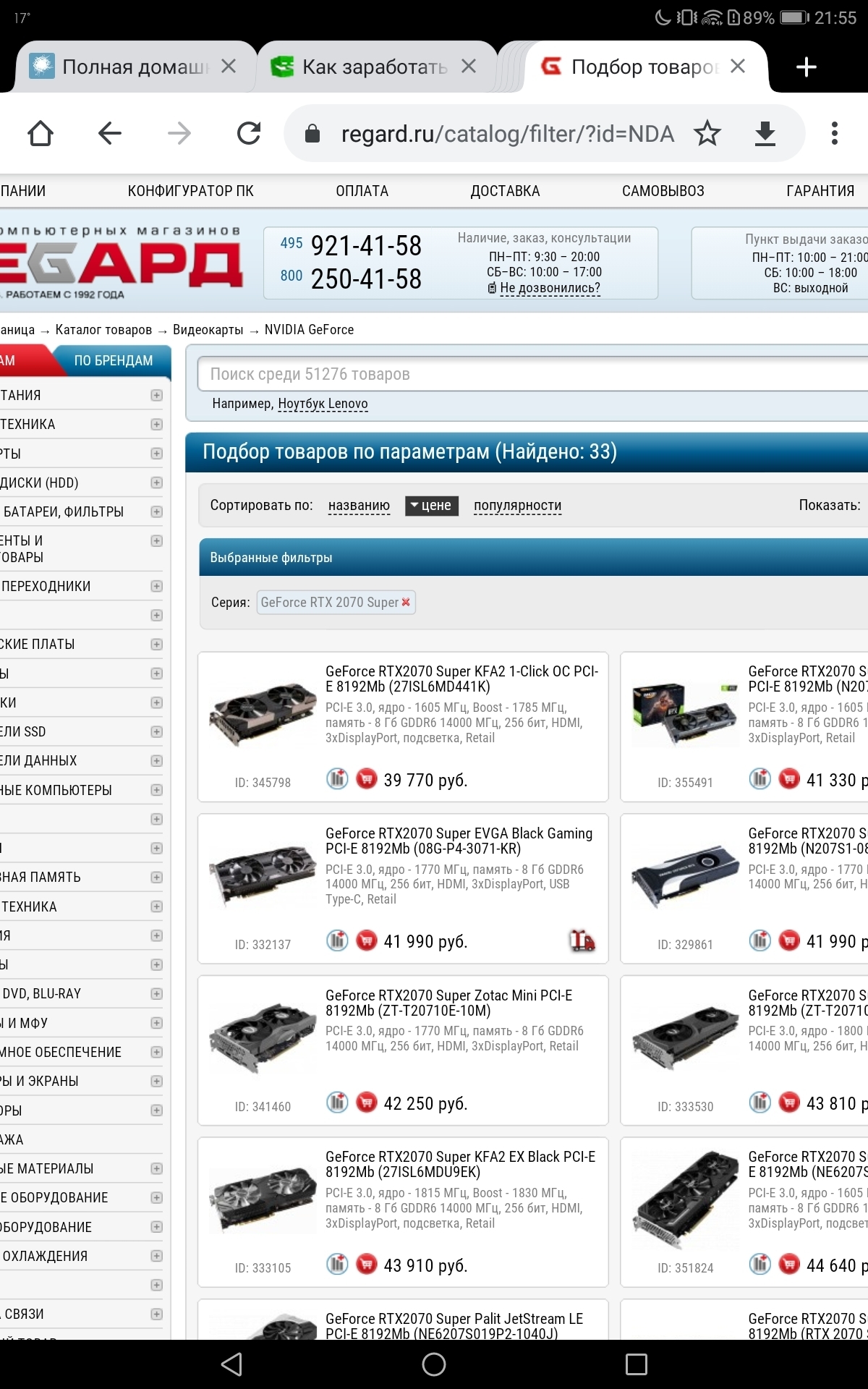The image size is (868, 1389).
Task: Click Не дозвонились? link
Action: (550, 288)
